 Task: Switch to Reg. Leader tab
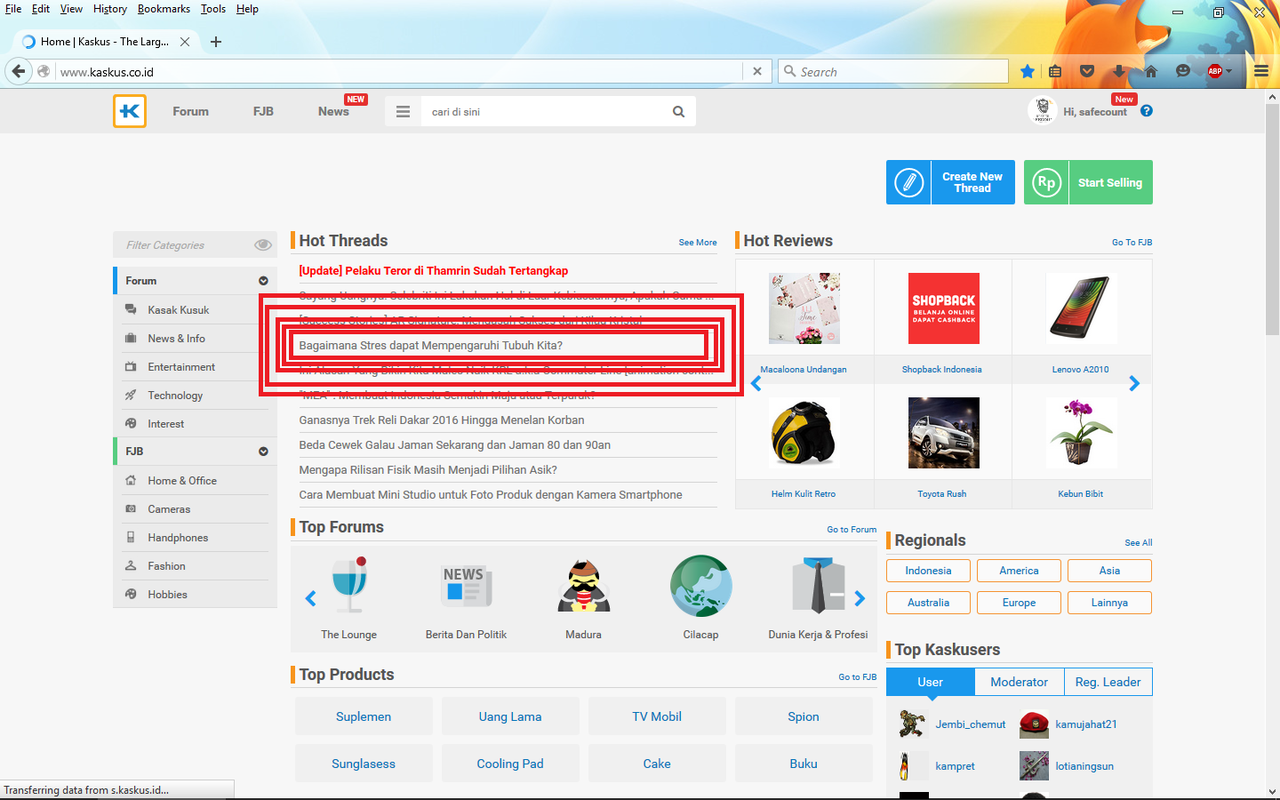(x=1108, y=682)
